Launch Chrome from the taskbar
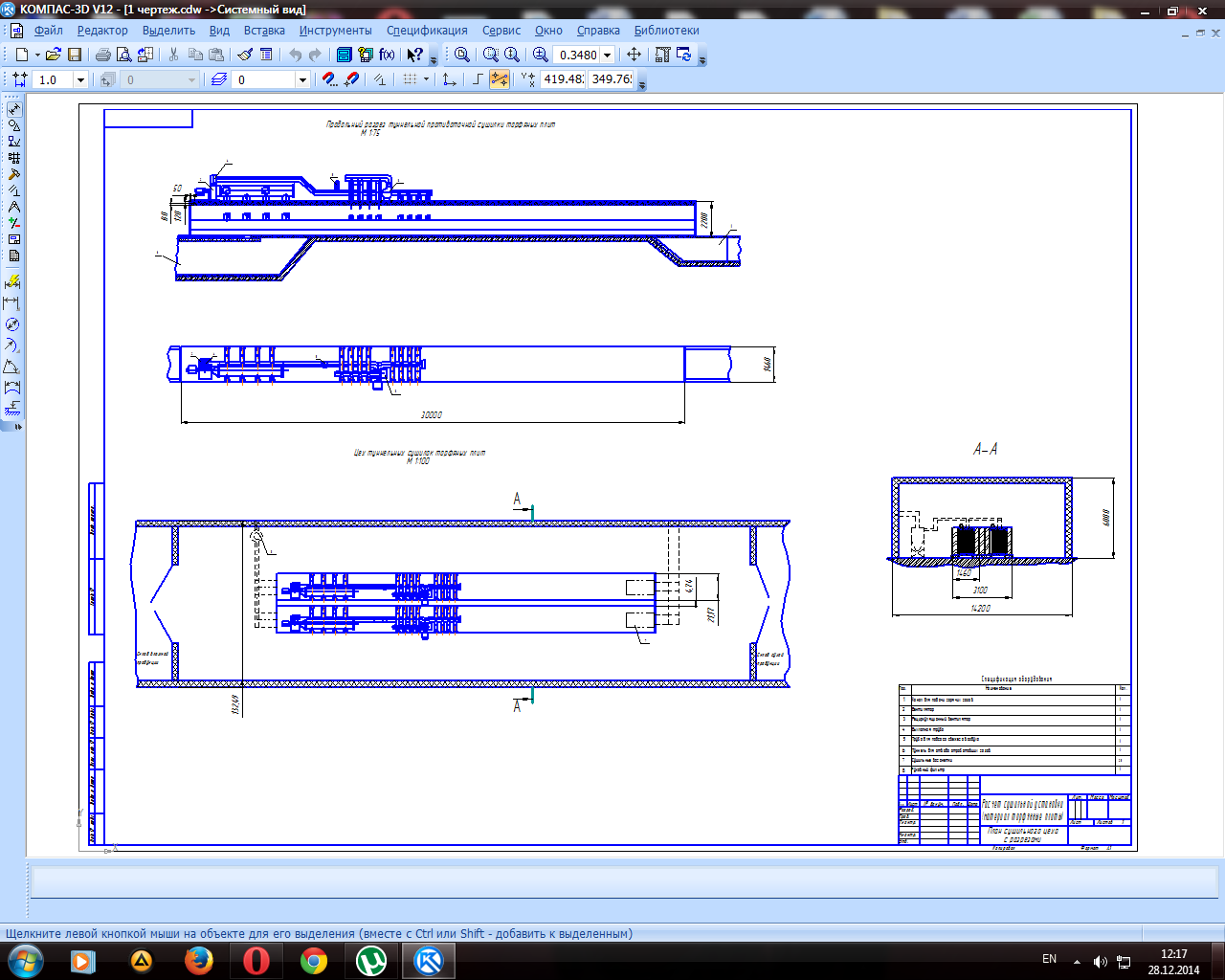This screenshot has height=980, width=1225. coord(314,960)
